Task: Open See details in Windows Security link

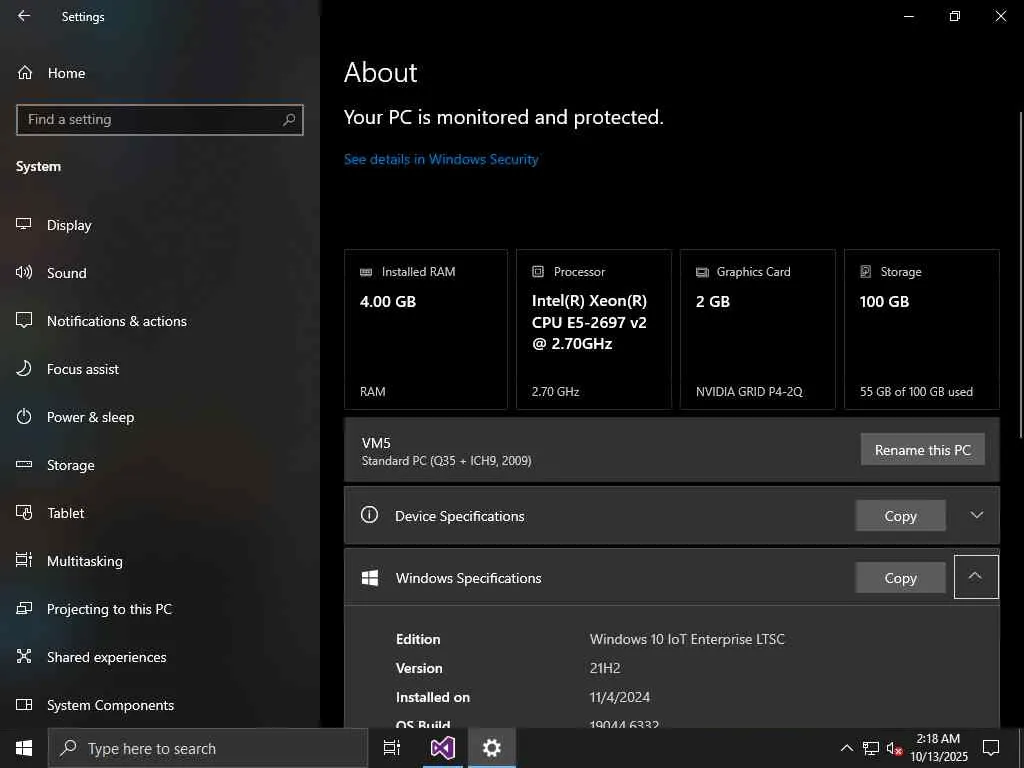Action: 441,159
